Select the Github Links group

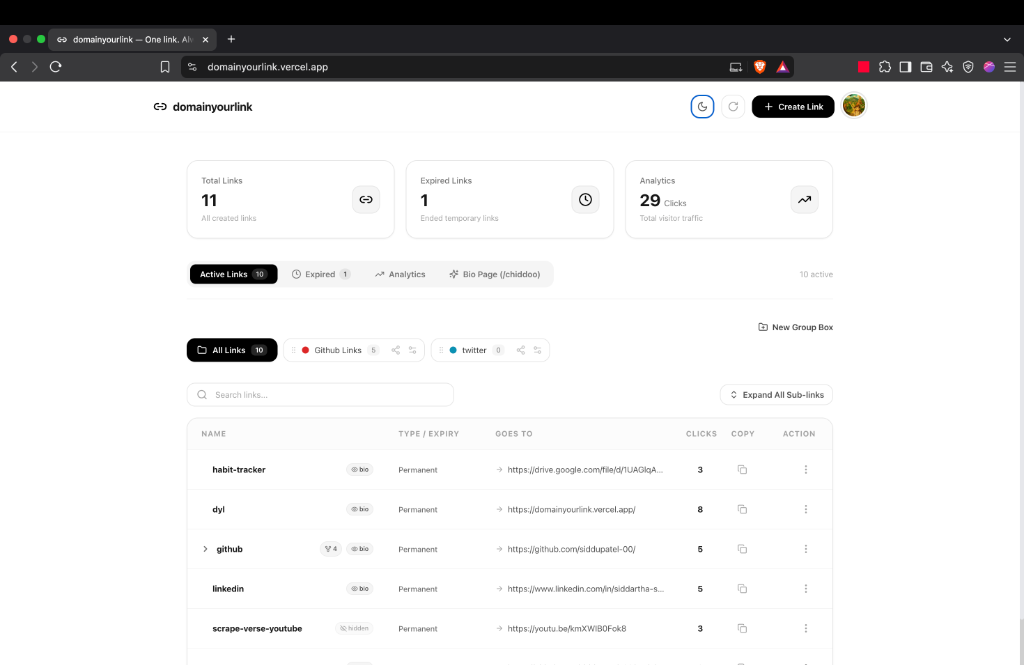[x=338, y=350]
